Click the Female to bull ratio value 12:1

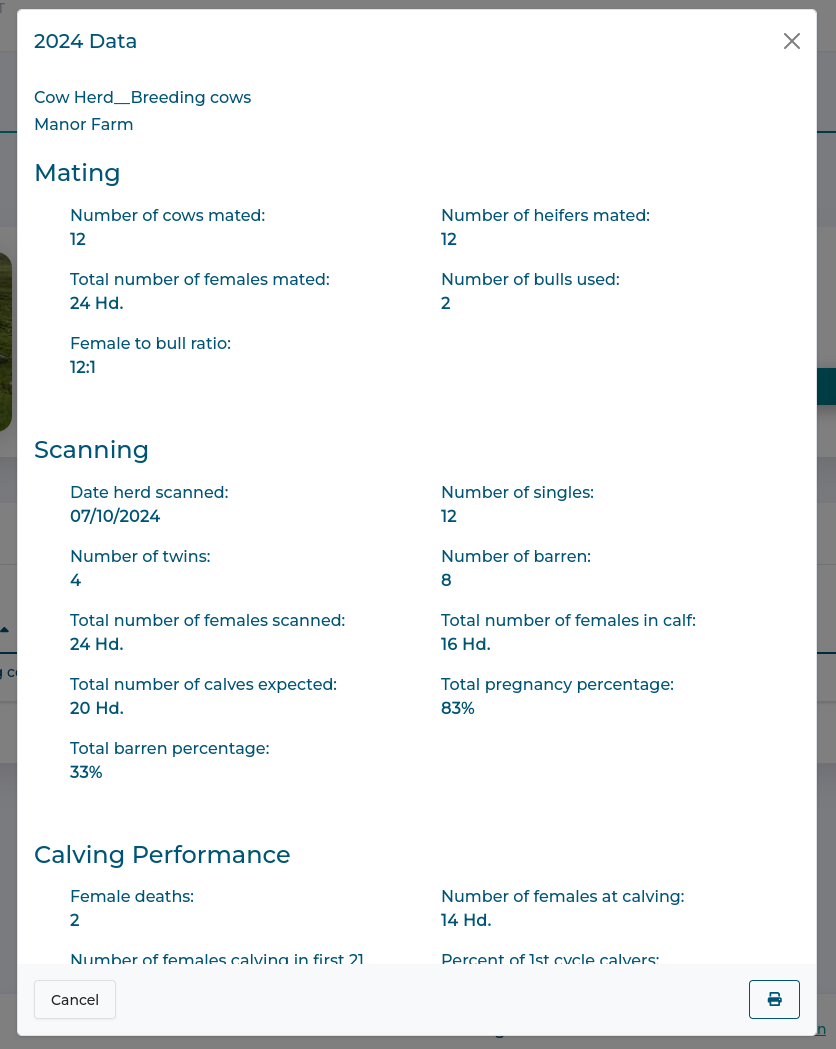click(82, 367)
